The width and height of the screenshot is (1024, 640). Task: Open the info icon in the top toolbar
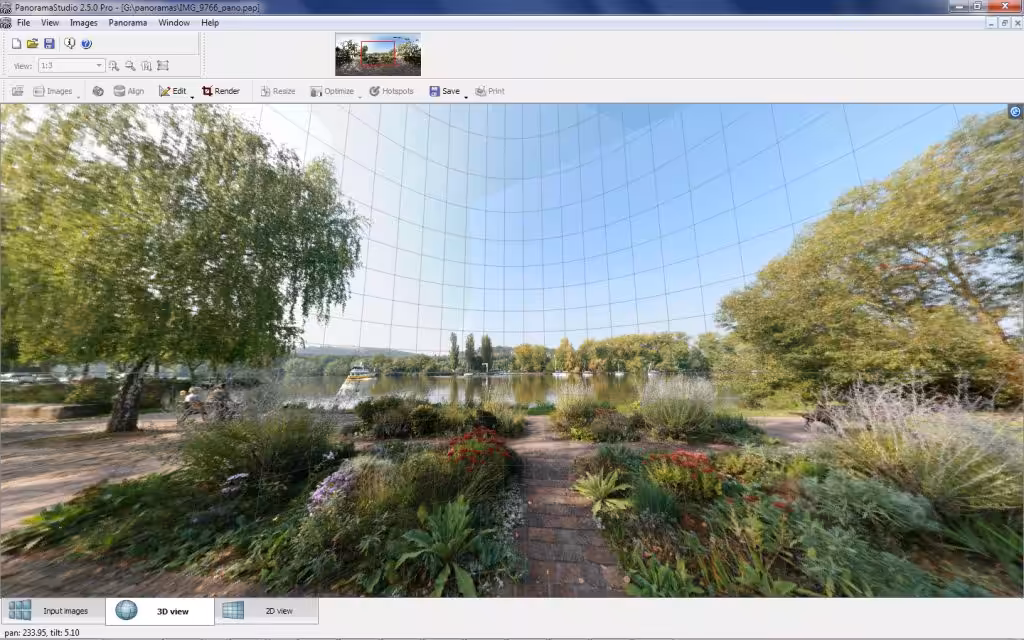coord(69,44)
